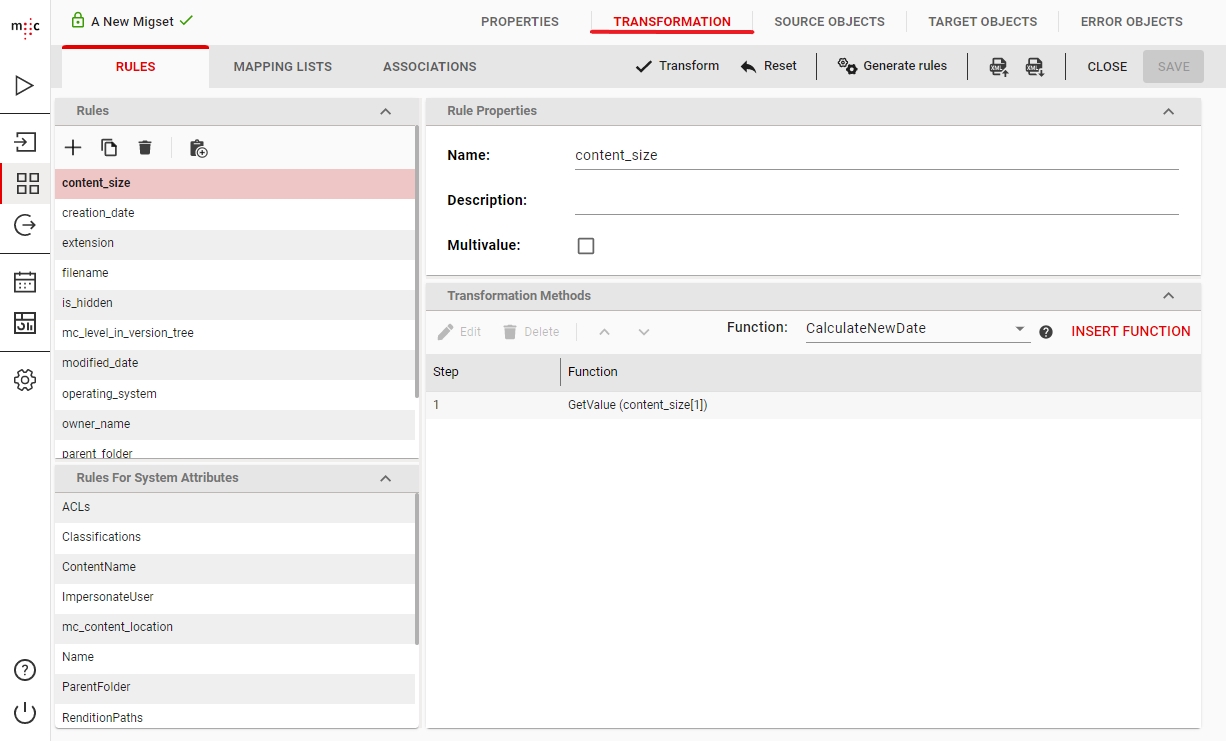Screen dimensions: 1226x741
Task: Click the XML import icon in toolbar
Action: 998,67
